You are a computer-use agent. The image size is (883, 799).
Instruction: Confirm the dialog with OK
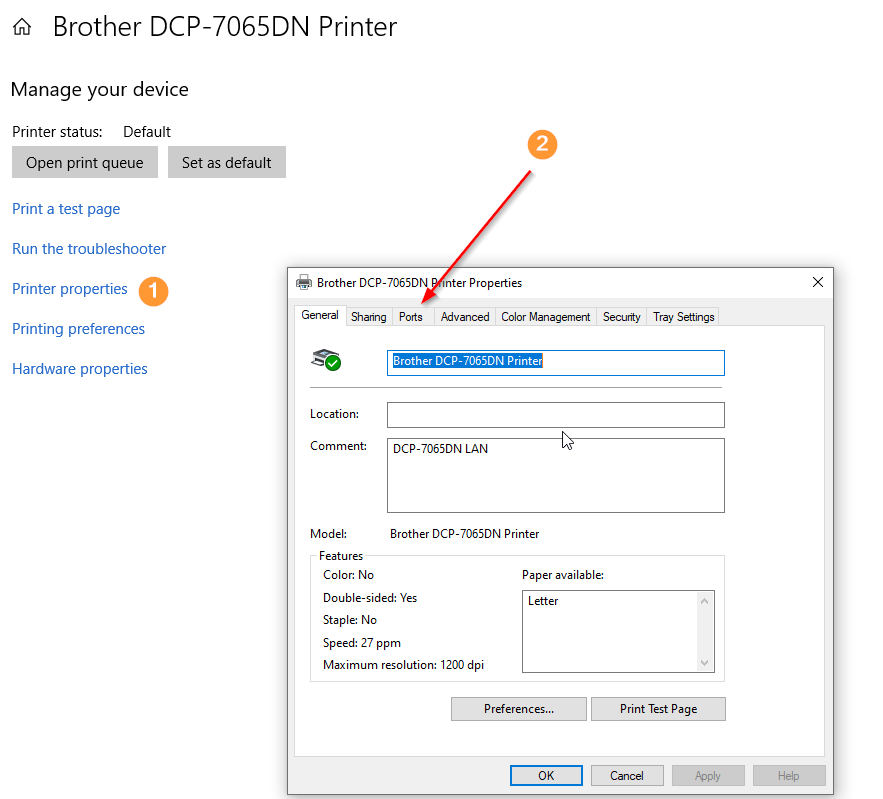click(x=546, y=775)
